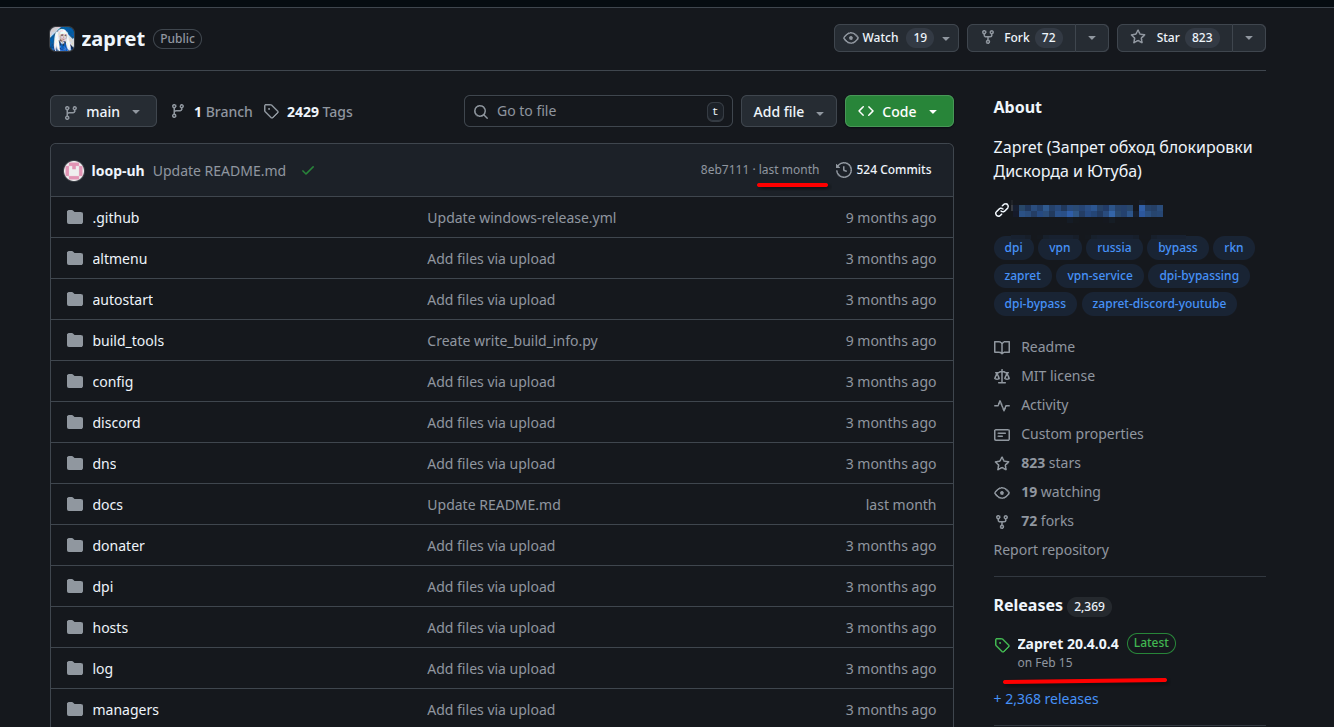
Task: Open the Releases section heading
Action: (x=1028, y=605)
